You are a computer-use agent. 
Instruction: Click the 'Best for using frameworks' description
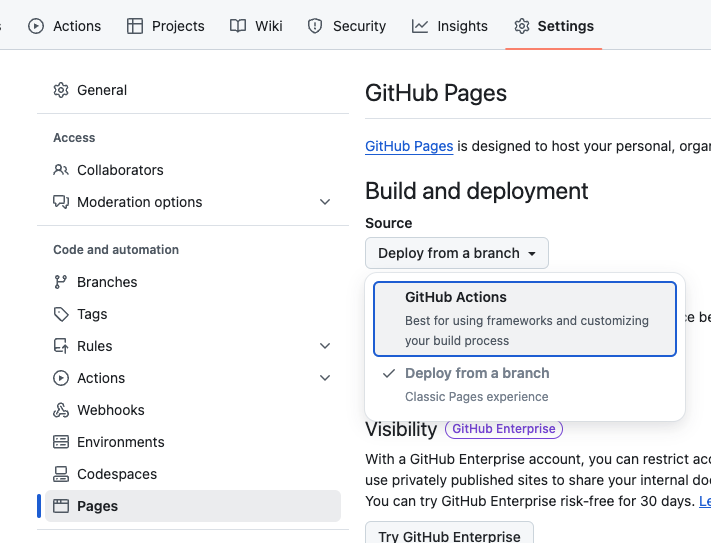point(527,331)
